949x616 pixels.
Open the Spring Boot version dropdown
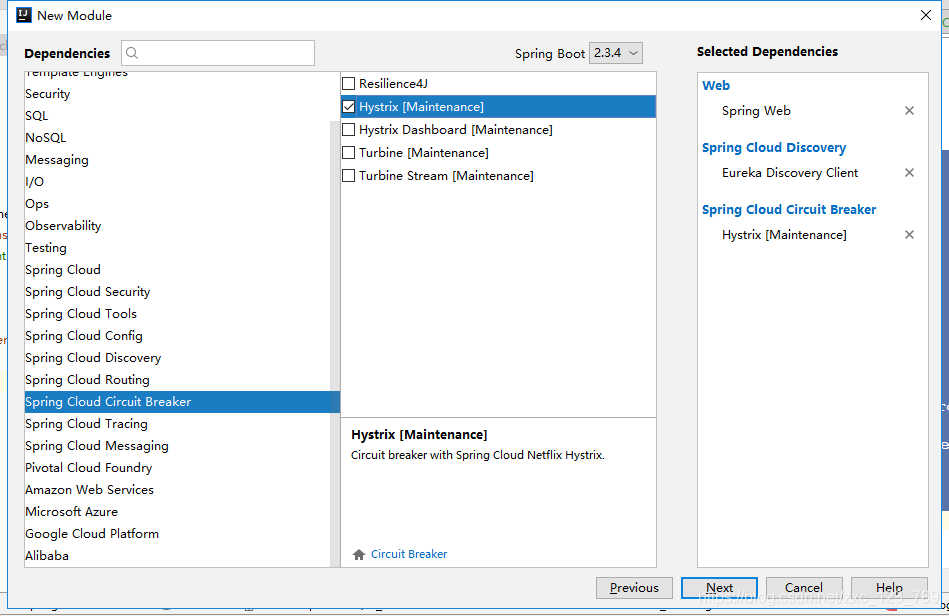(616, 53)
